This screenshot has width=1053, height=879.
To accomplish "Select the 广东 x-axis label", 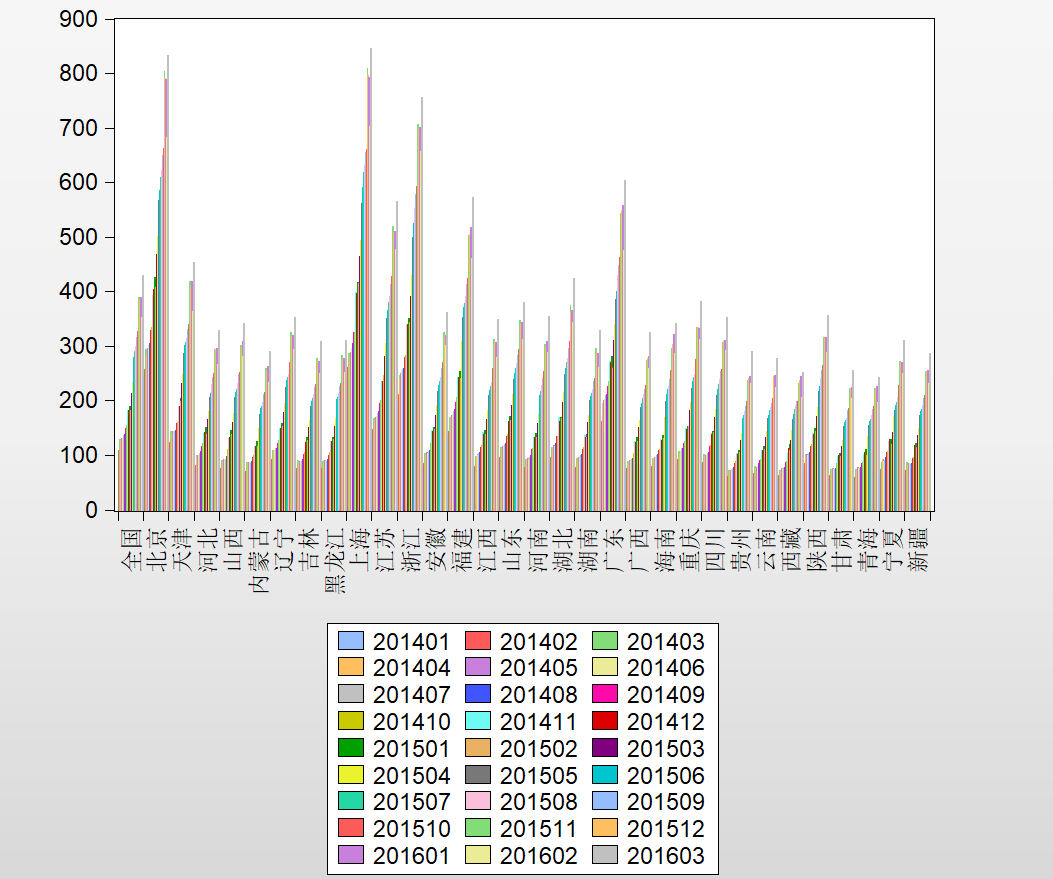I will tap(614, 549).
